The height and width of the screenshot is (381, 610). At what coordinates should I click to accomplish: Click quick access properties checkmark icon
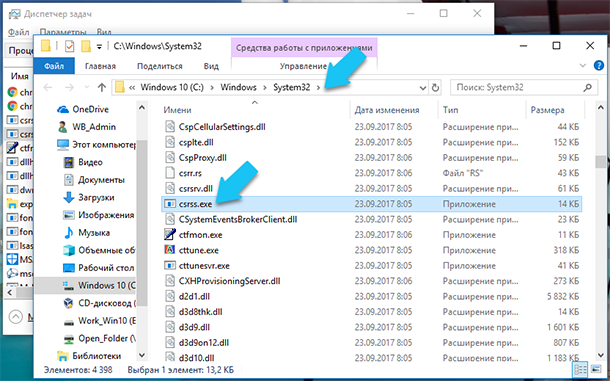click(69, 46)
